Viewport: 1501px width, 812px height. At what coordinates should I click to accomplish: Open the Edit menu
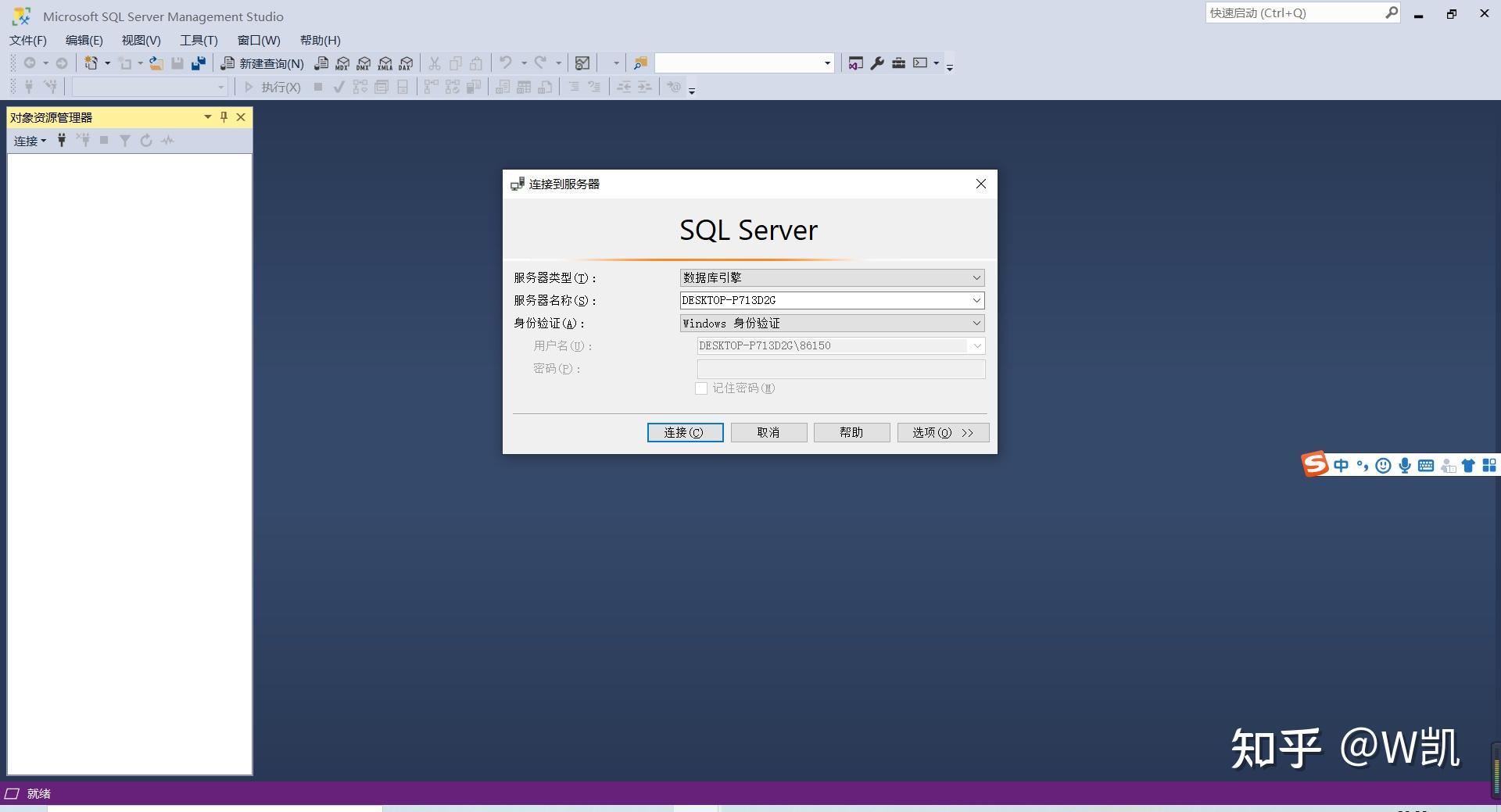pyautogui.click(x=84, y=41)
